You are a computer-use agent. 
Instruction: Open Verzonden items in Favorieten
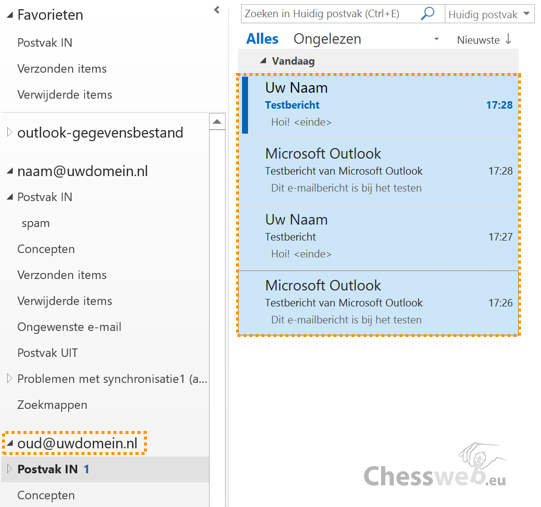point(62,69)
